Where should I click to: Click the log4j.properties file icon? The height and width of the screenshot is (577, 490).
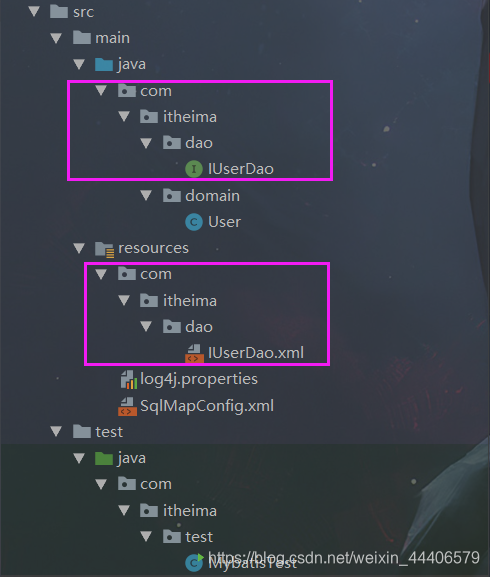click(129, 379)
